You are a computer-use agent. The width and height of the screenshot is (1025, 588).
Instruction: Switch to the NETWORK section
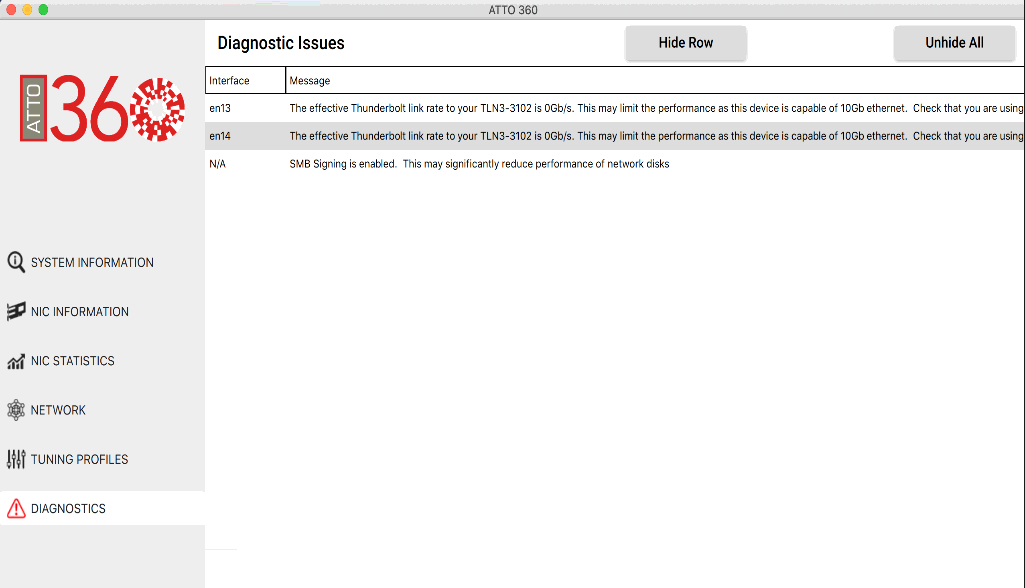58,410
